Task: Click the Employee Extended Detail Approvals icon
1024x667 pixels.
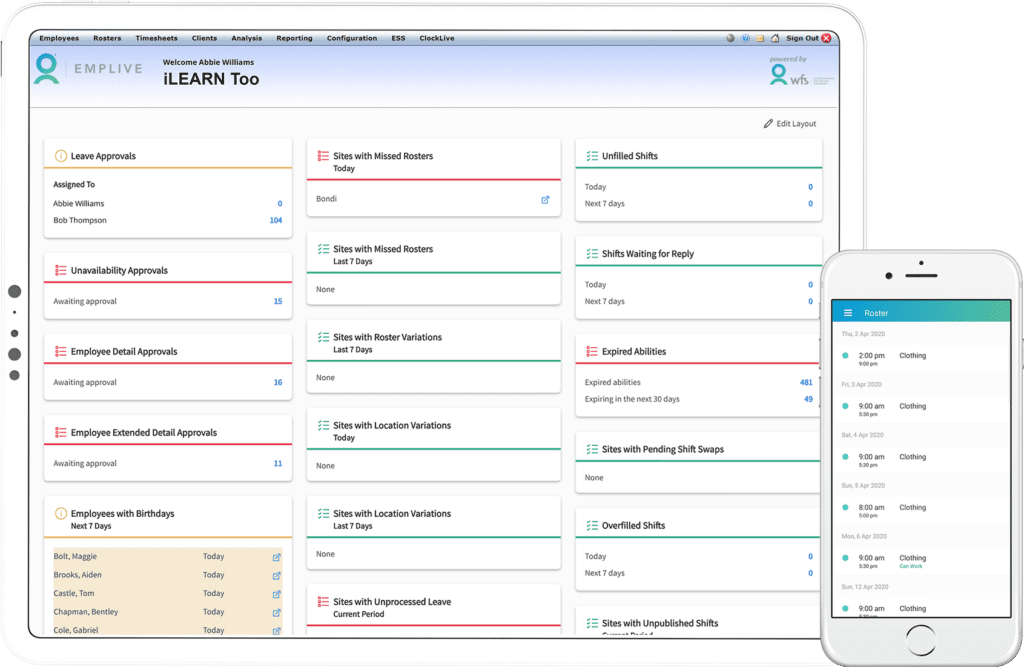Action: coord(61,432)
